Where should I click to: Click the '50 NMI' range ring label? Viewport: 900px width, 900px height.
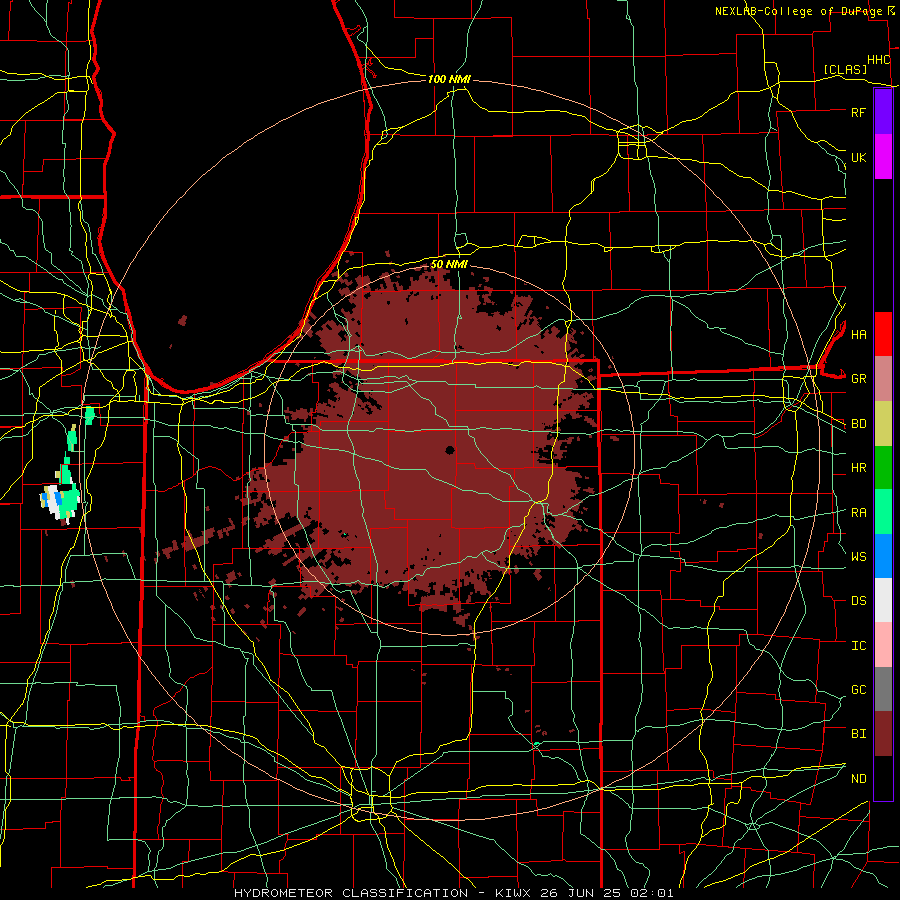tap(449, 264)
